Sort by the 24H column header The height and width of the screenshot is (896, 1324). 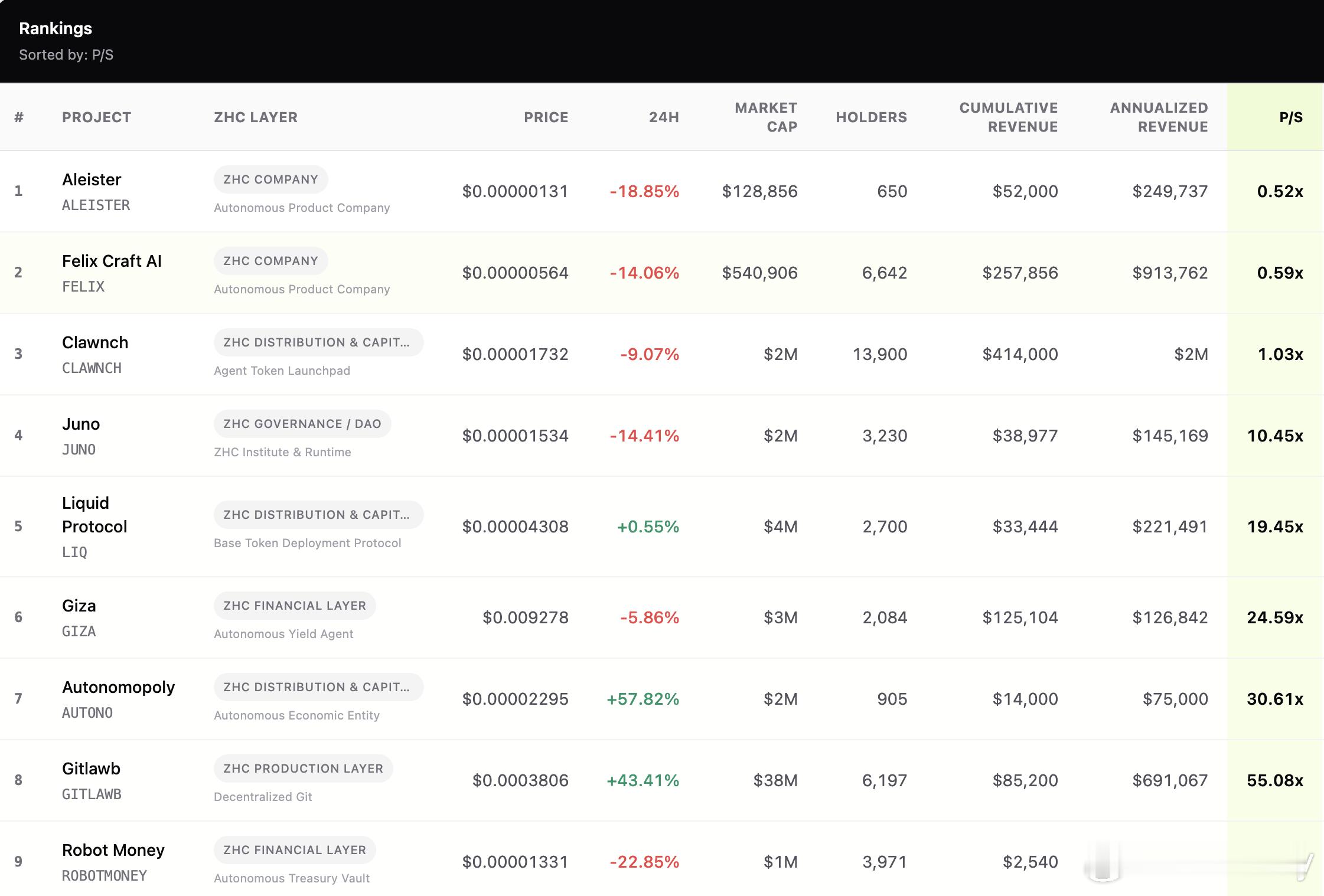(664, 117)
